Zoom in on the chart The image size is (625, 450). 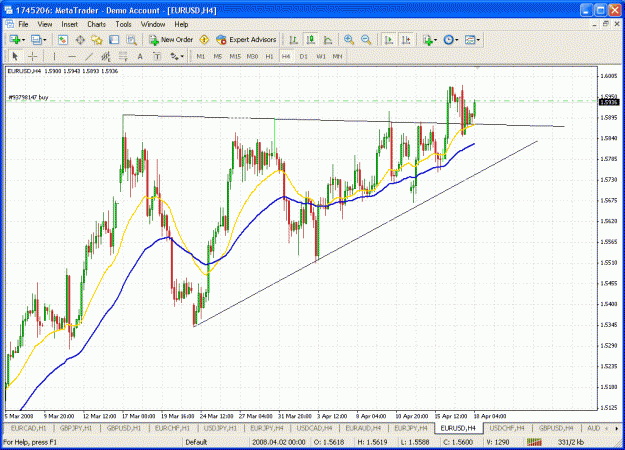click(349, 40)
